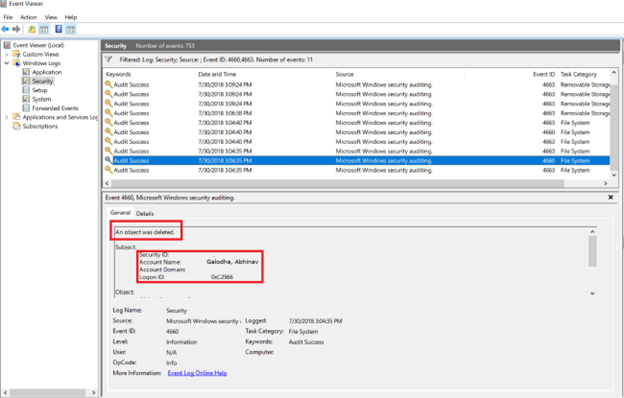This screenshot has width=624, height=398.
Task: Select the 4660 event at 3:04:40 PM
Action: pyautogui.click(x=356, y=132)
